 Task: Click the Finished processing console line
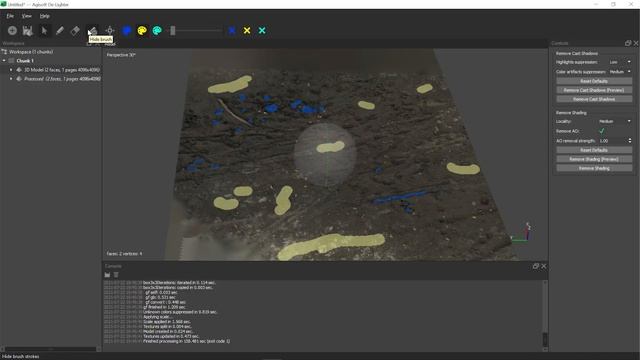(187, 341)
